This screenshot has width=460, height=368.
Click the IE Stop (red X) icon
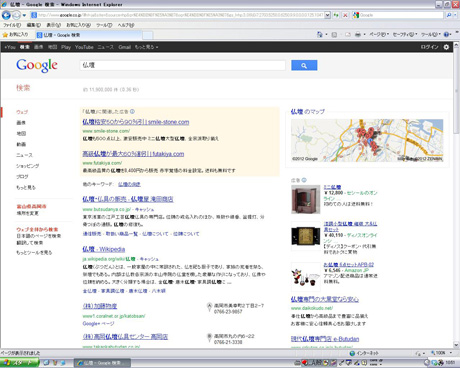(x=345, y=15)
